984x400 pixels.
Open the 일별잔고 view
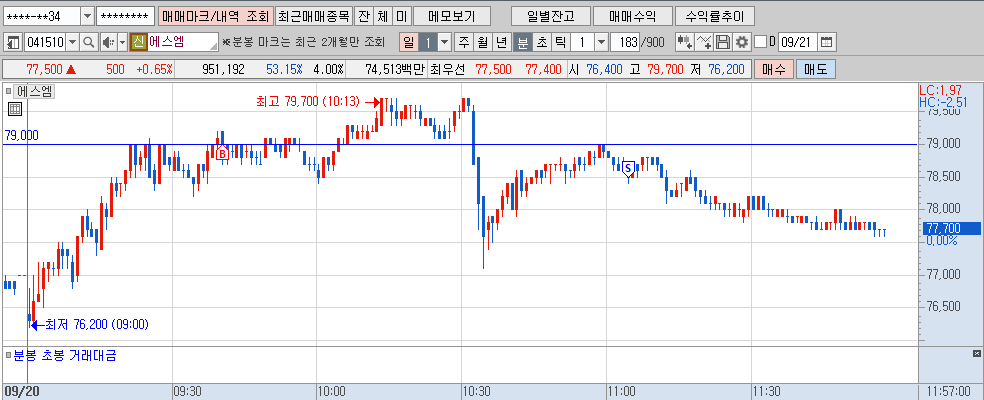(550, 16)
